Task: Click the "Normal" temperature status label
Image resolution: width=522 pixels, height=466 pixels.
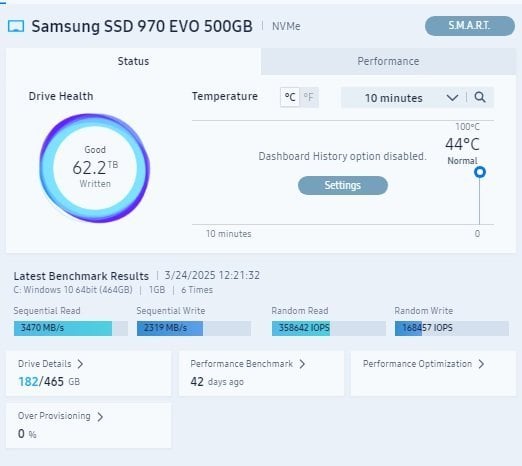Action: (462, 161)
